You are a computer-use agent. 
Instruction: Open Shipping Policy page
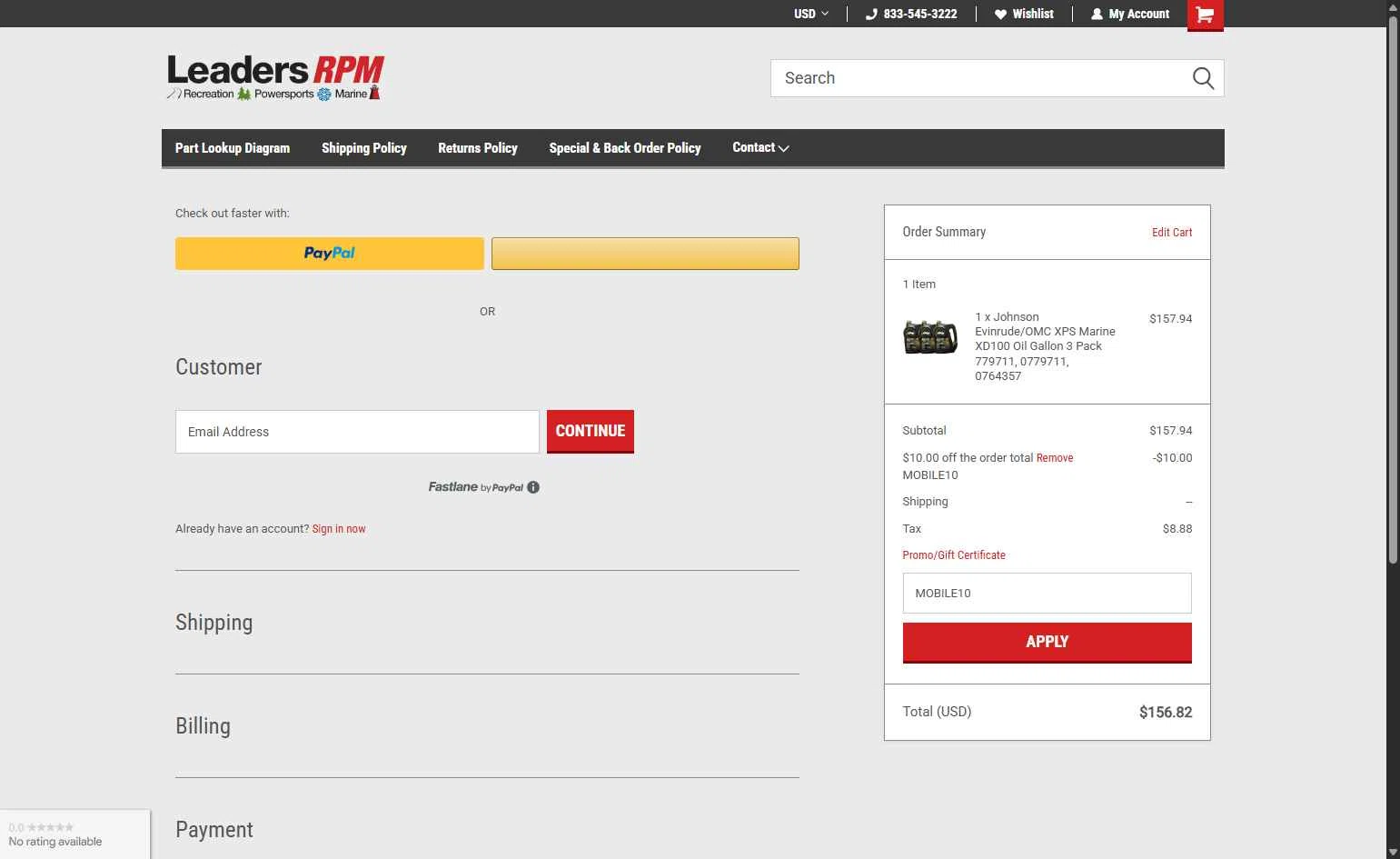(x=364, y=148)
